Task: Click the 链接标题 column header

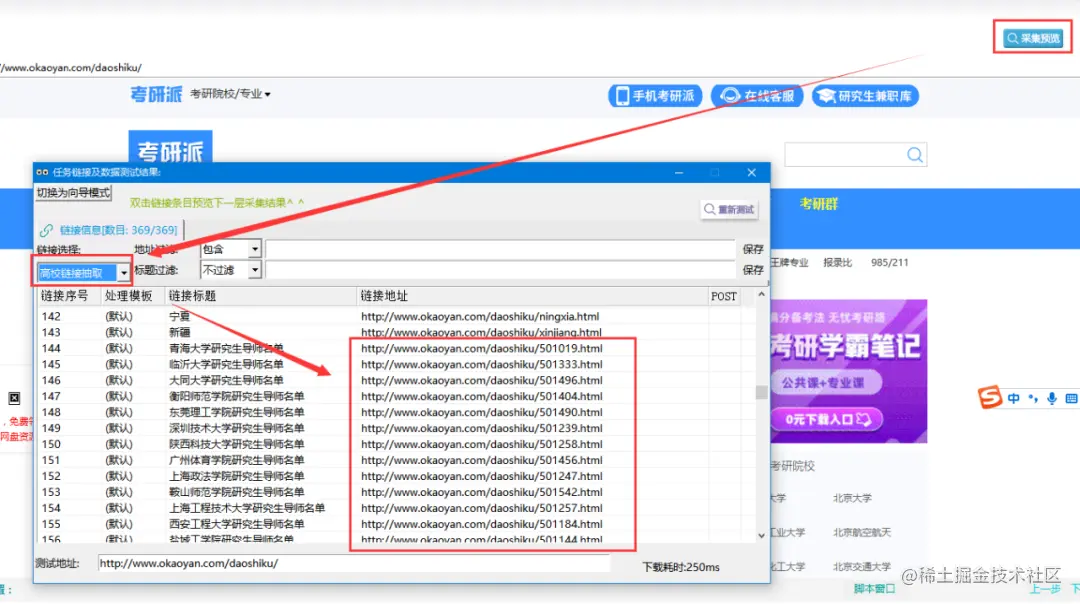Action: [x=260, y=296]
